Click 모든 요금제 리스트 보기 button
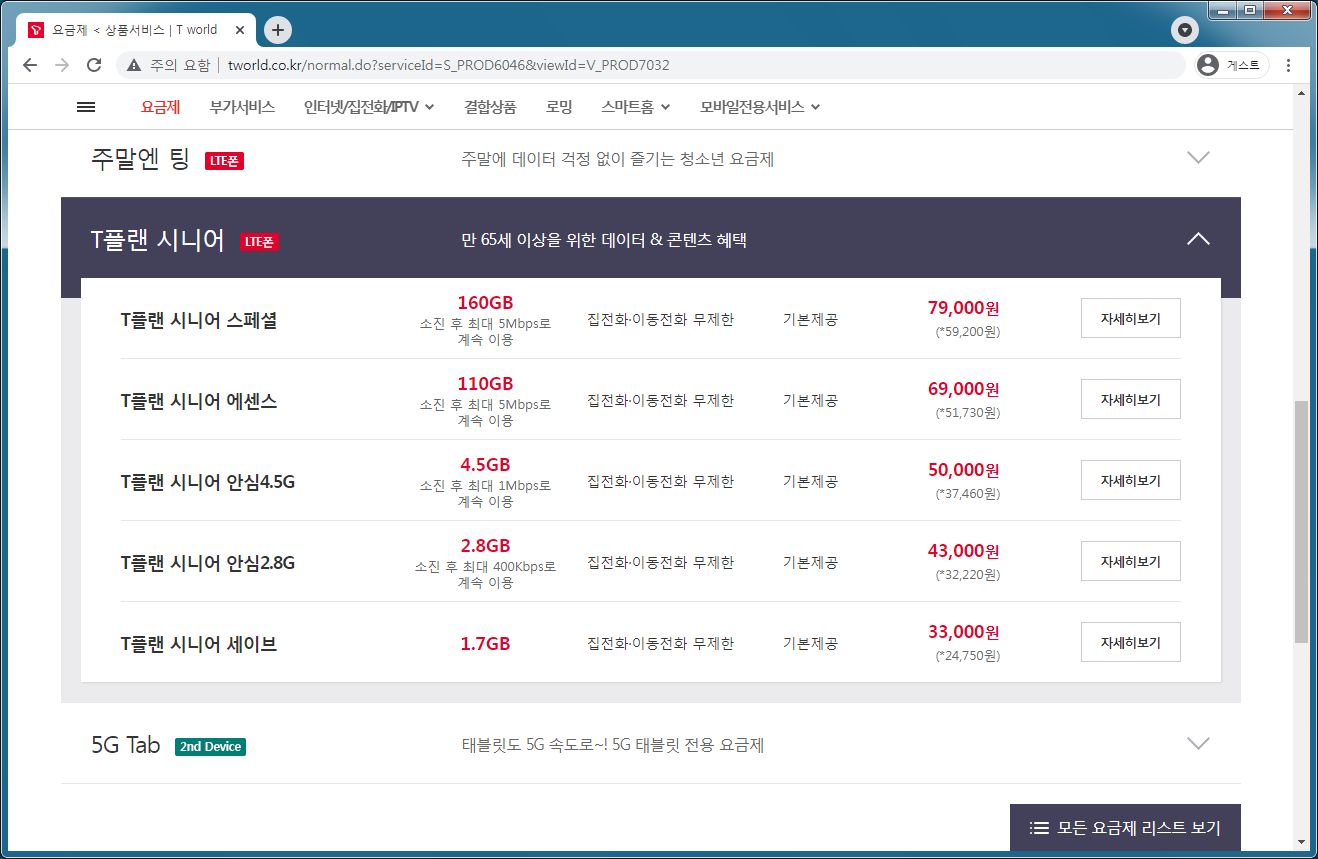This screenshot has height=859, width=1318. pyautogui.click(x=1125, y=828)
